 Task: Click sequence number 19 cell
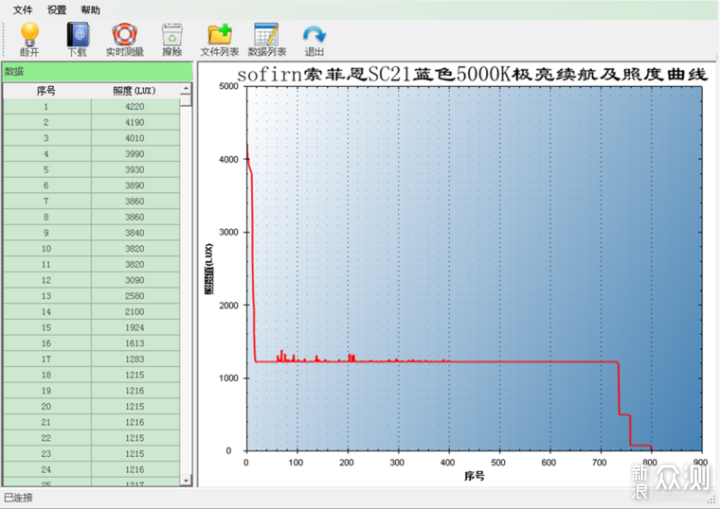(46, 391)
